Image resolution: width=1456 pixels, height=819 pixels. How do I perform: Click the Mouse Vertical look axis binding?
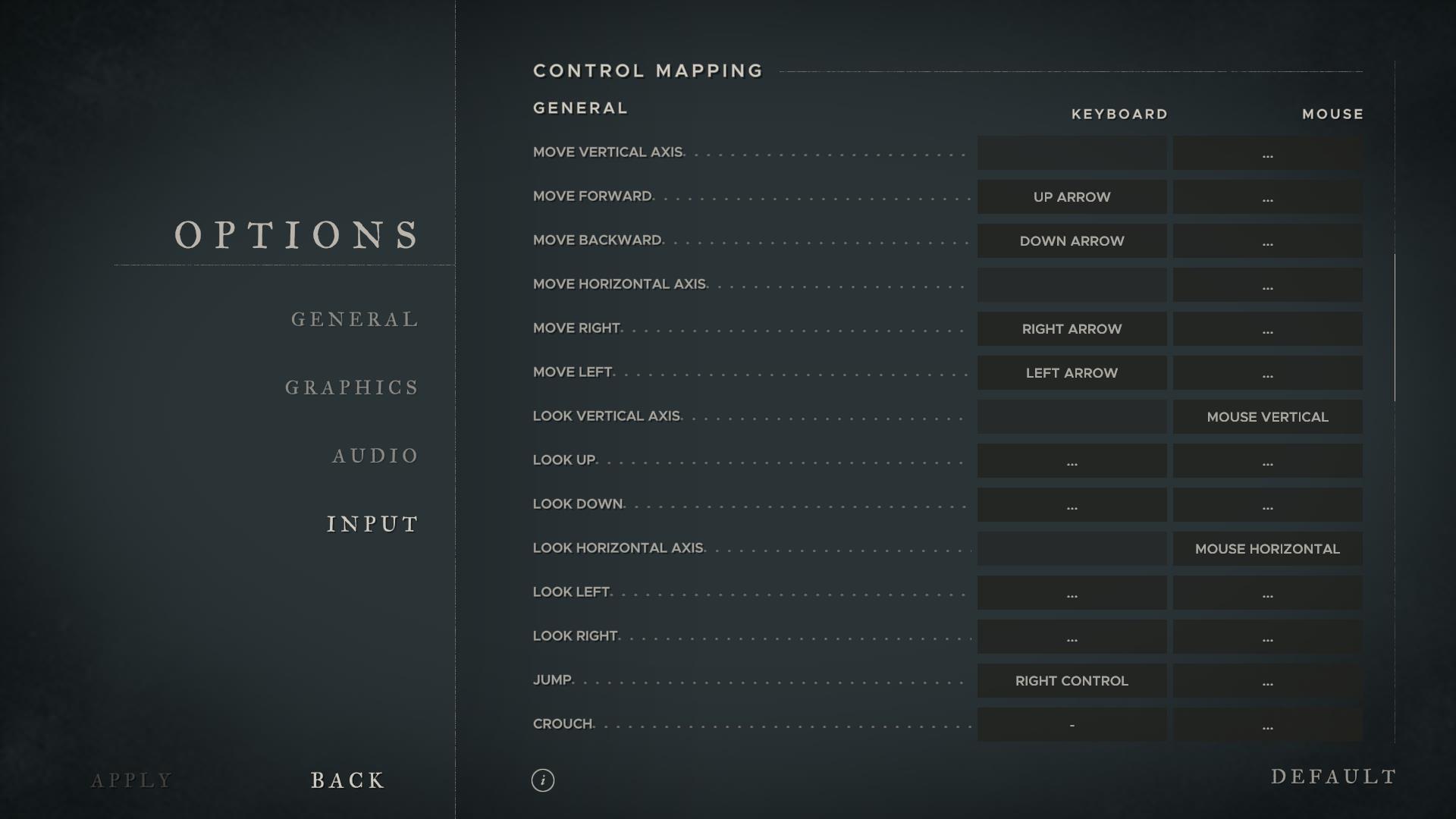tap(1267, 417)
